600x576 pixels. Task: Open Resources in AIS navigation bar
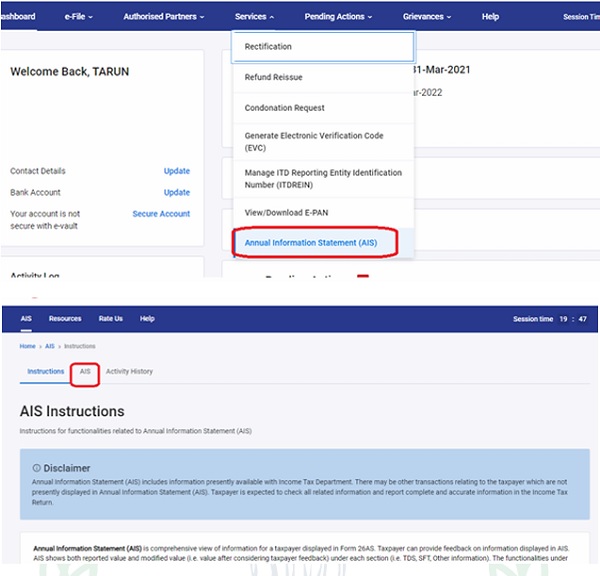[65, 318]
